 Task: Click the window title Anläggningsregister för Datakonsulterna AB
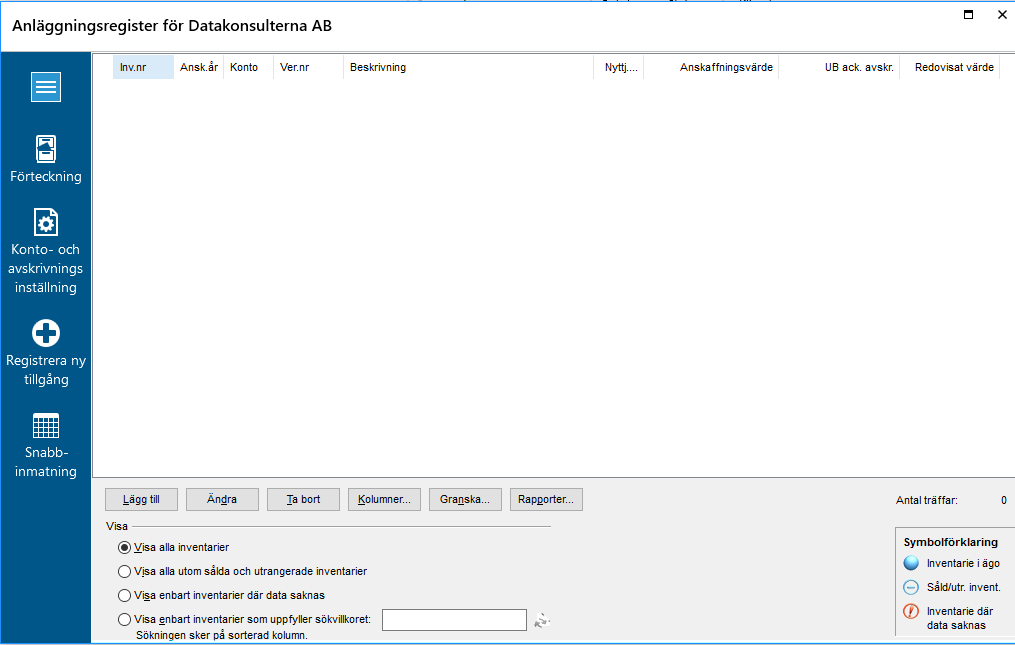click(x=172, y=26)
